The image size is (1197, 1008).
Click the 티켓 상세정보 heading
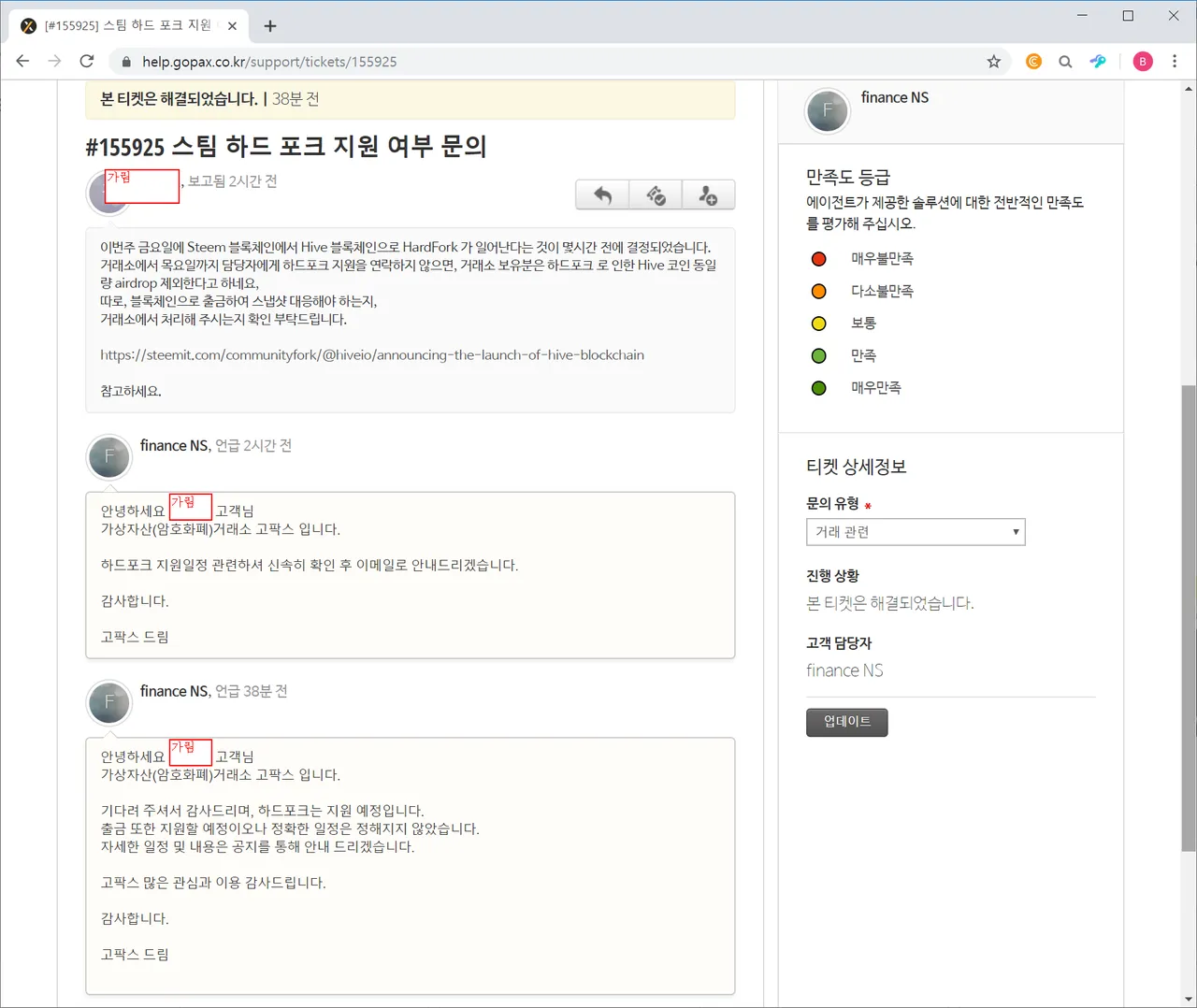[857, 467]
